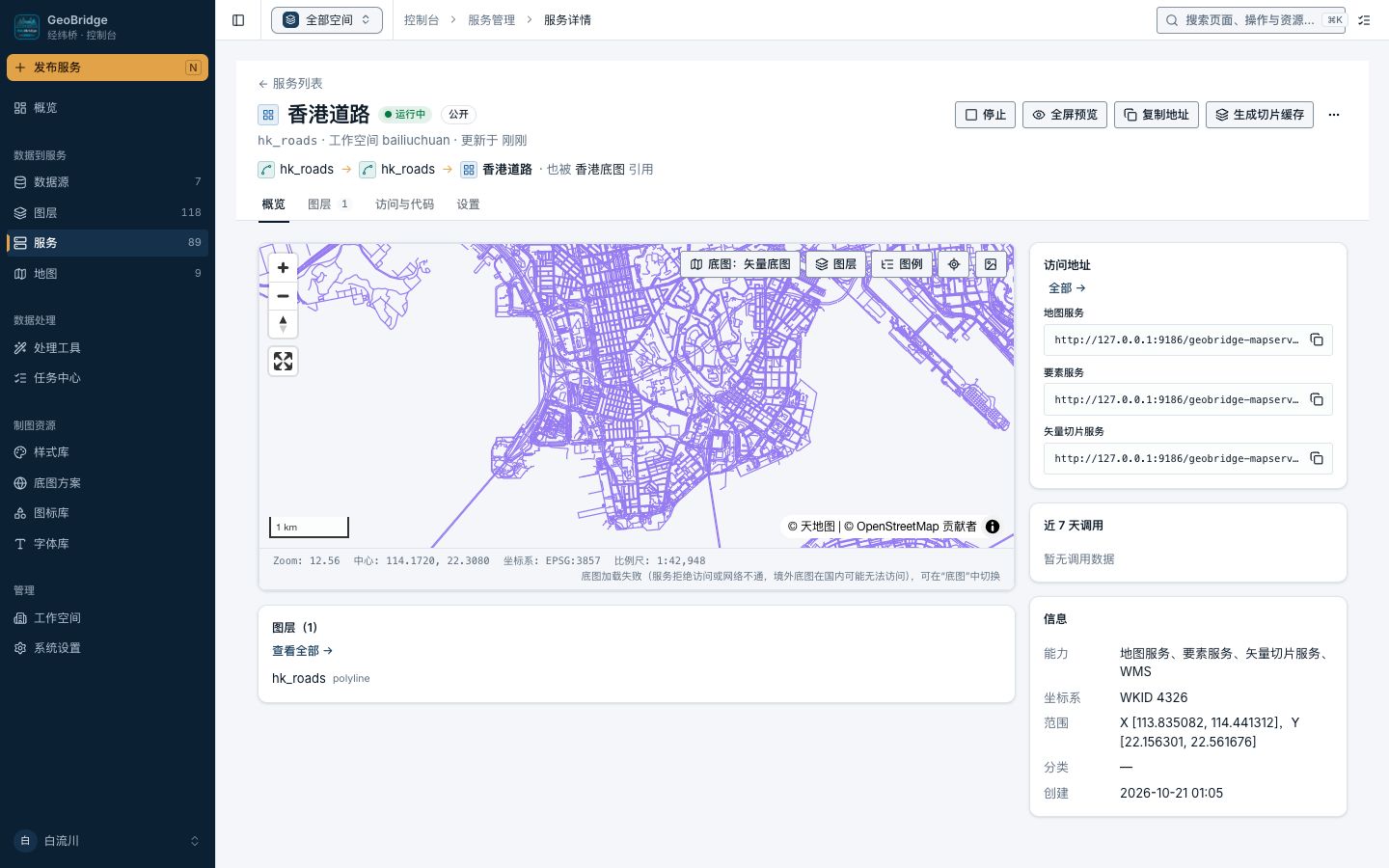
Task: Click 生成切片缓存 button
Action: click(x=1260, y=115)
